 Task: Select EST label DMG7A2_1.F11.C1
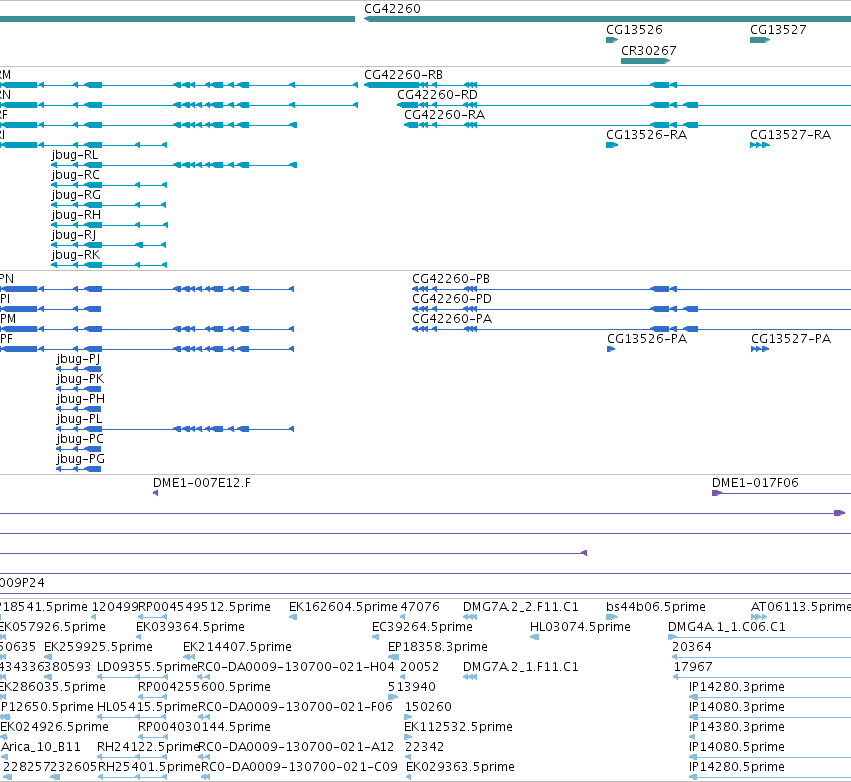(520, 667)
